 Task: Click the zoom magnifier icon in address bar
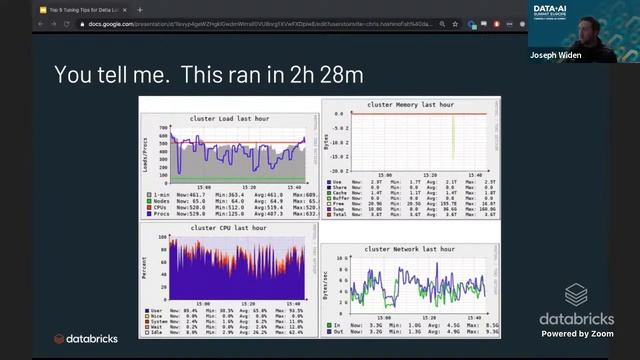(x=442, y=24)
